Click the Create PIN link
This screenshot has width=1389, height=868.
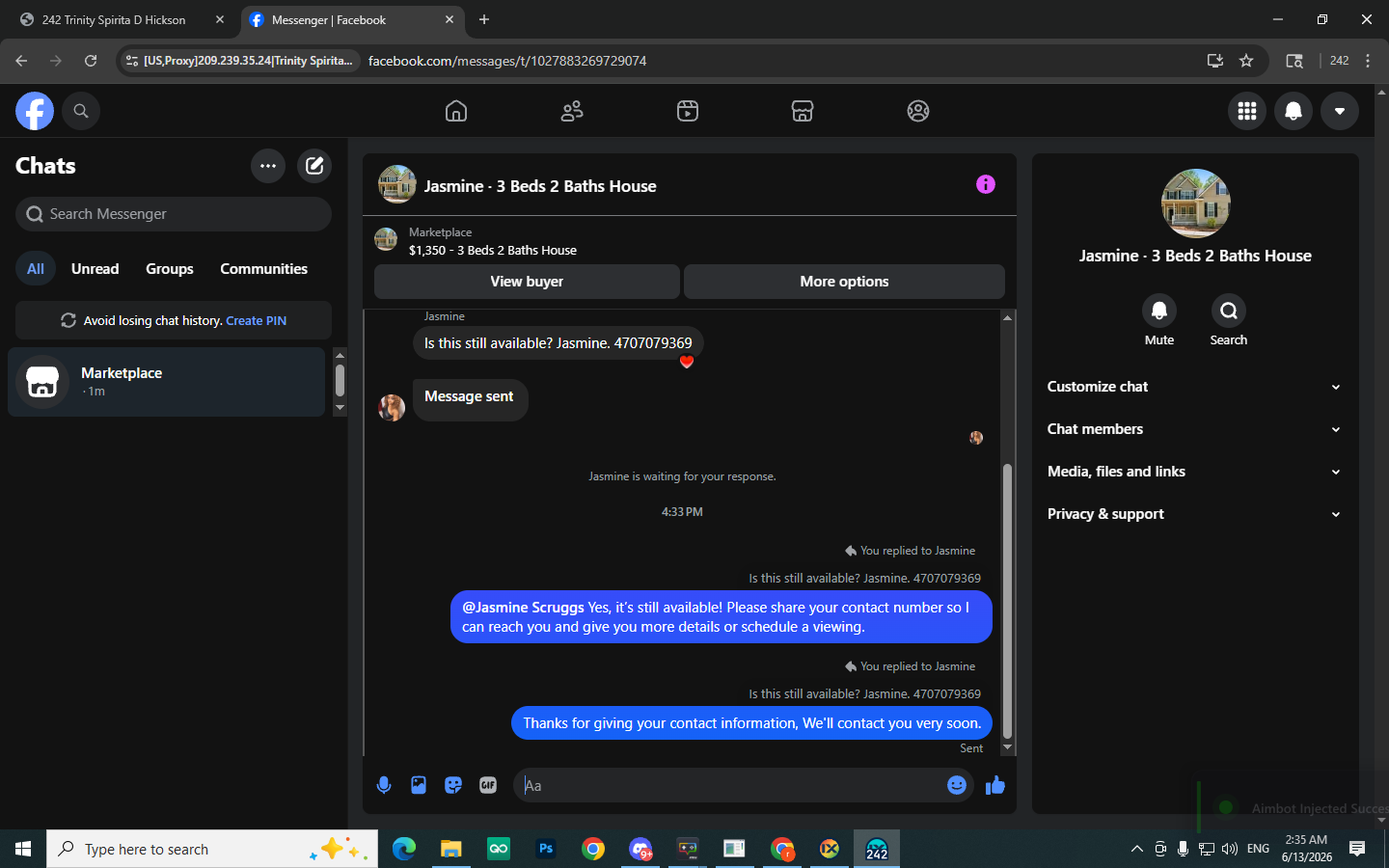coord(256,321)
